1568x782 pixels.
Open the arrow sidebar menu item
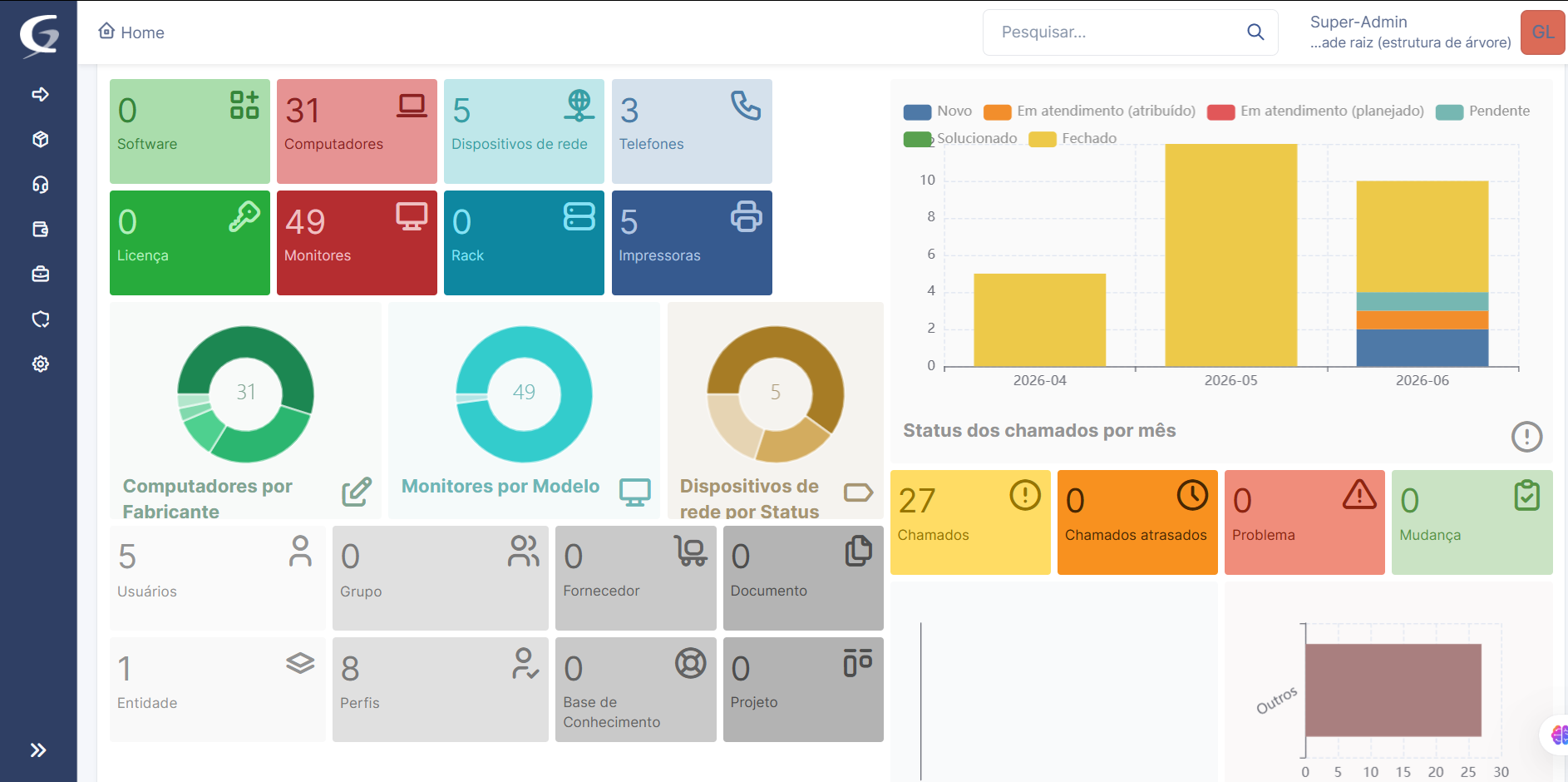[40, 94]
